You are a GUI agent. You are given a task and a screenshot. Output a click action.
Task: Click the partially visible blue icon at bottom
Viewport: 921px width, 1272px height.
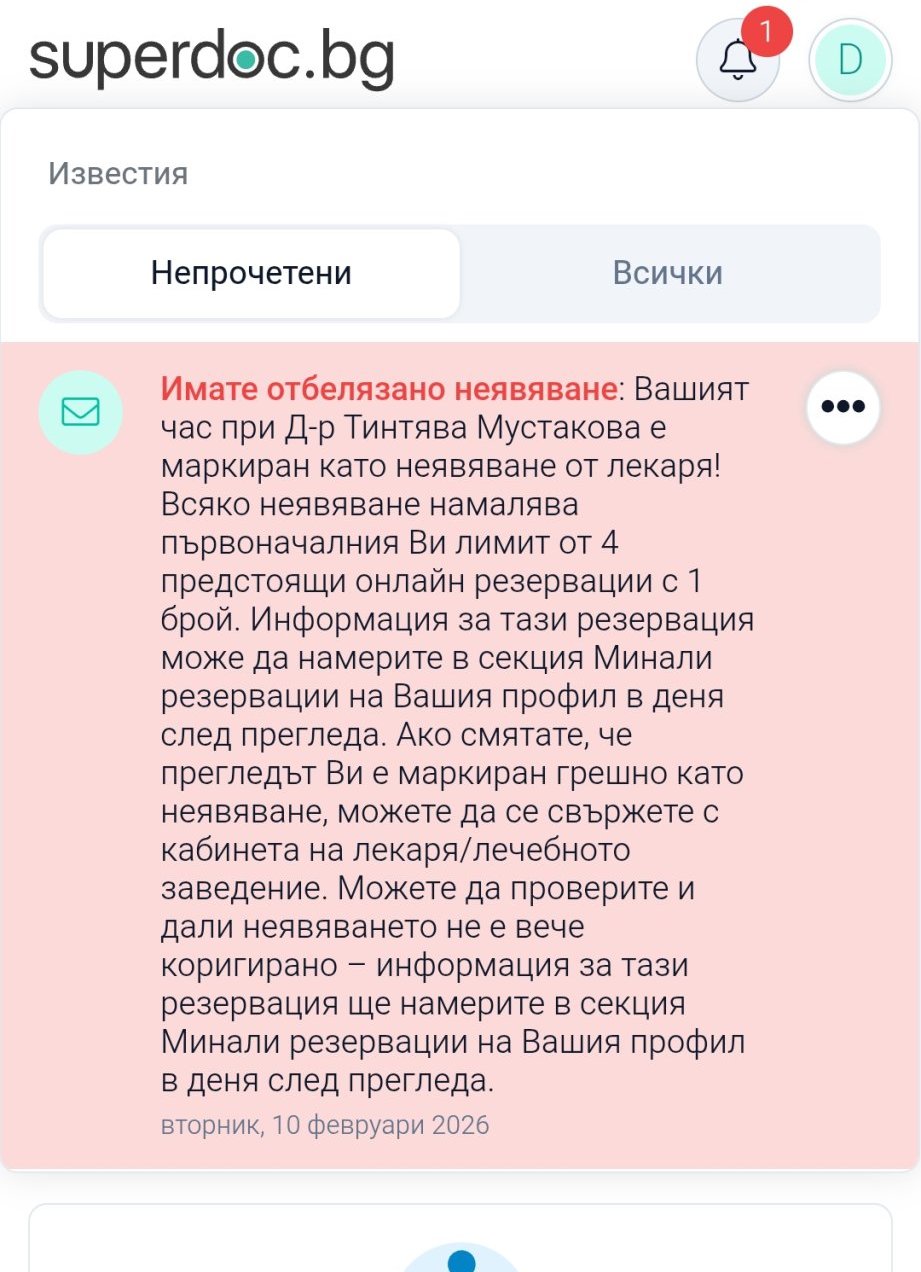click(460, 1258)
